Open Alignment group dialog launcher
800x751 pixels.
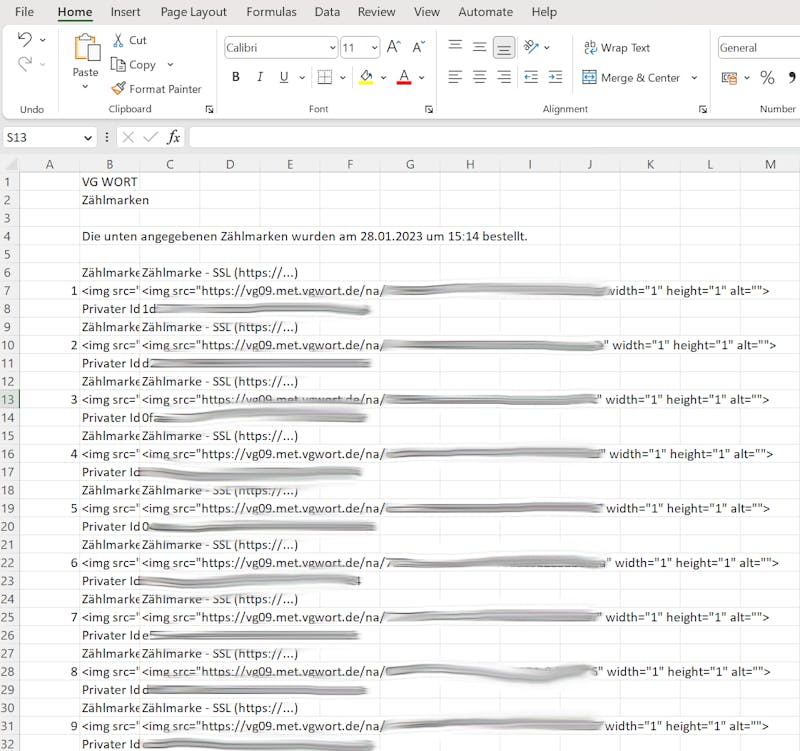pyautogui.click(x=703, y=109)
